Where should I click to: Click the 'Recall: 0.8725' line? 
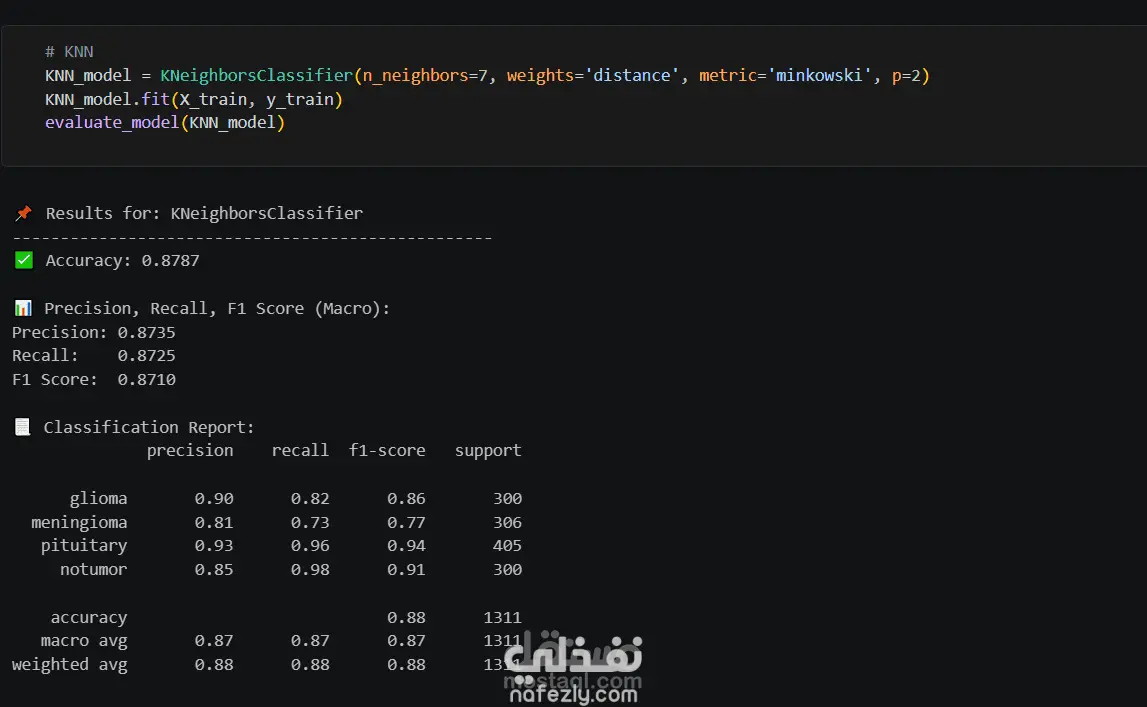(x=94, y=355)
